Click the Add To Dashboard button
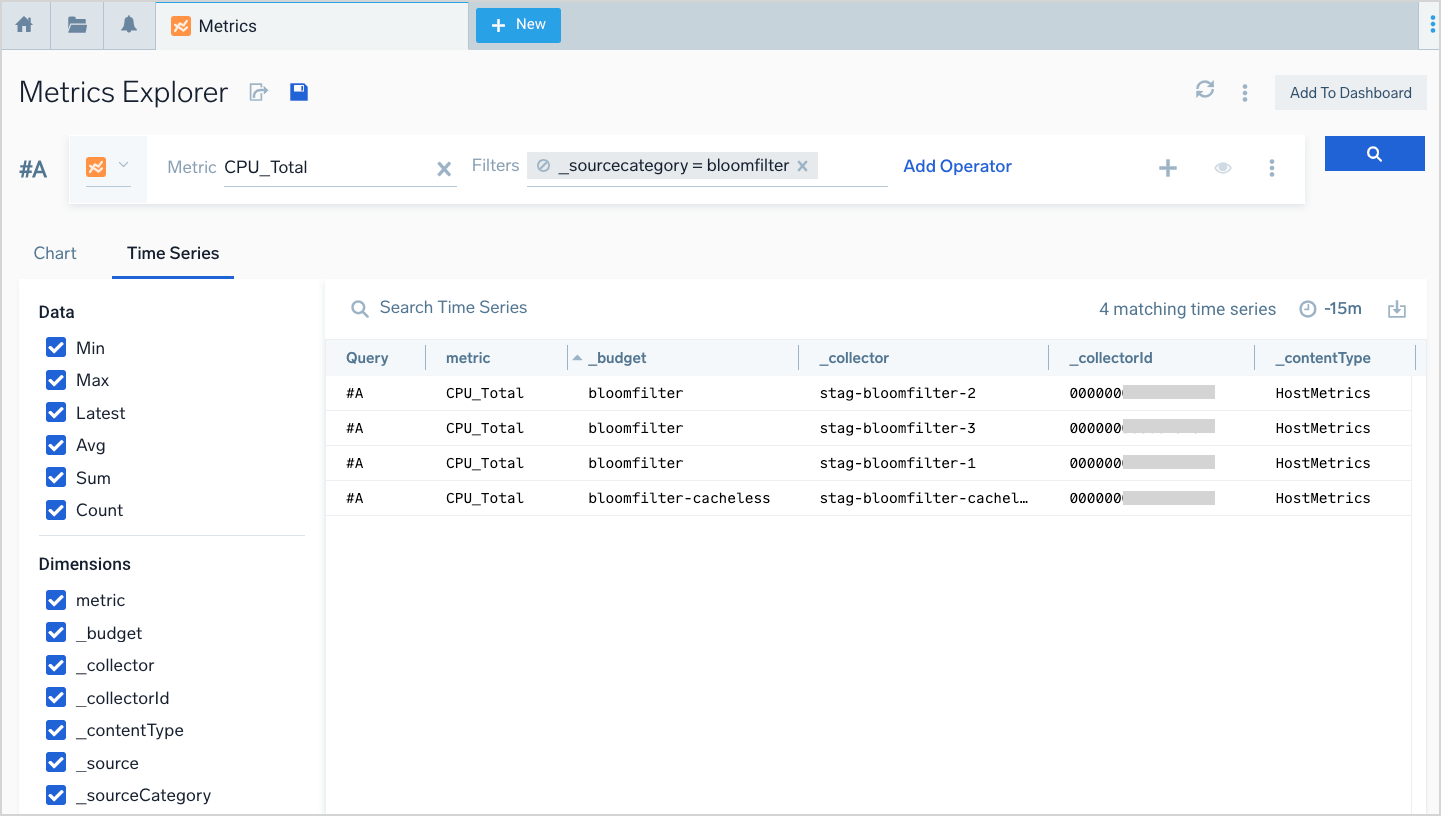The height and width of the screenshot is (816, 1441). tap(1350, 93)
